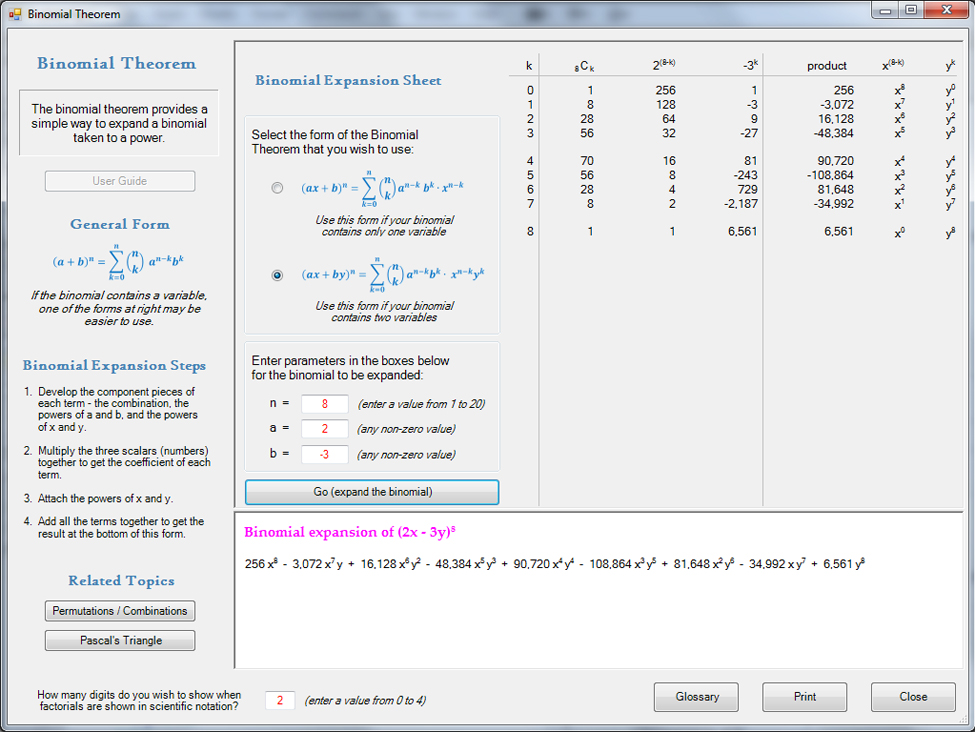Minimize the Binomial Theorem window
The image size is (975, 732).
click(885, 10)
